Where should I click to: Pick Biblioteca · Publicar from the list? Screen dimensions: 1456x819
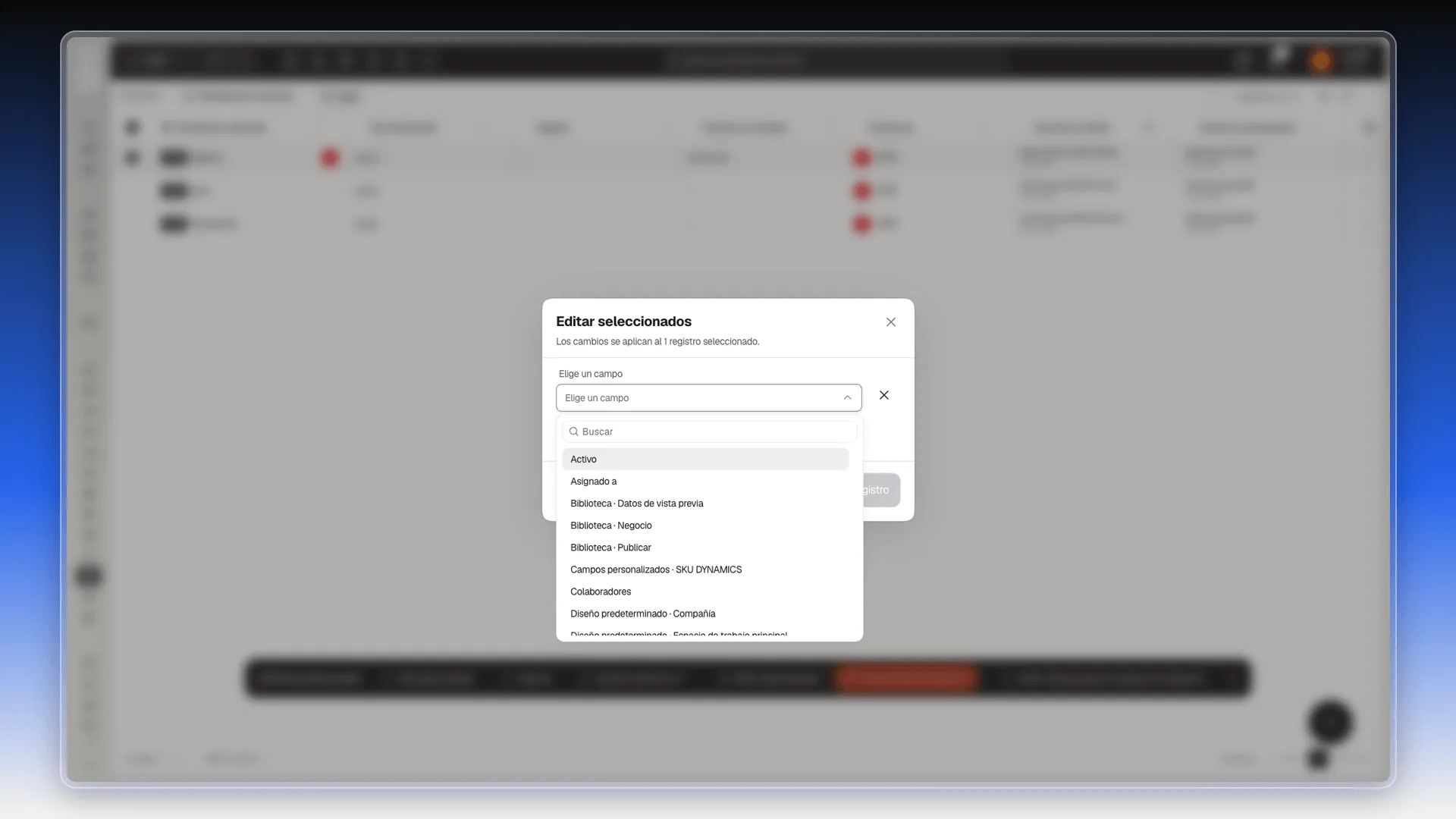pos(705,548)
